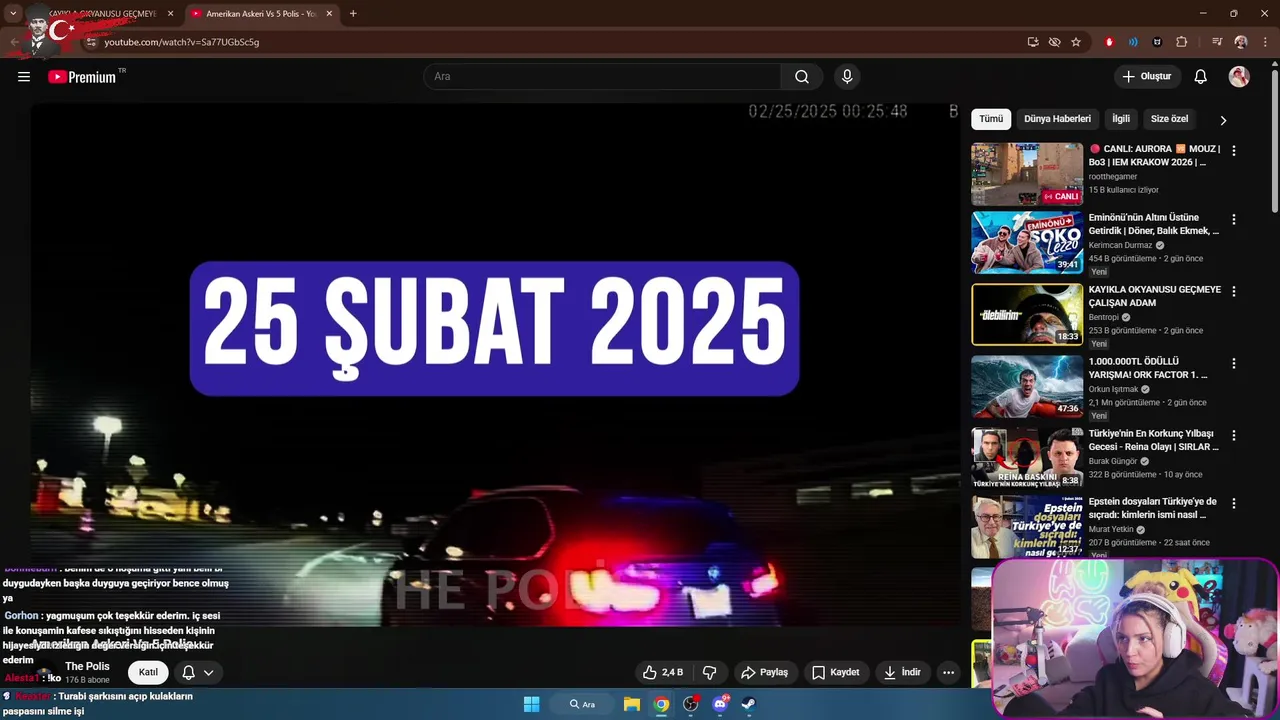Click the browser address bar URL
The height and width of the screenshot is (720, 1280).
pyautogui.click(x=181, y=42)
